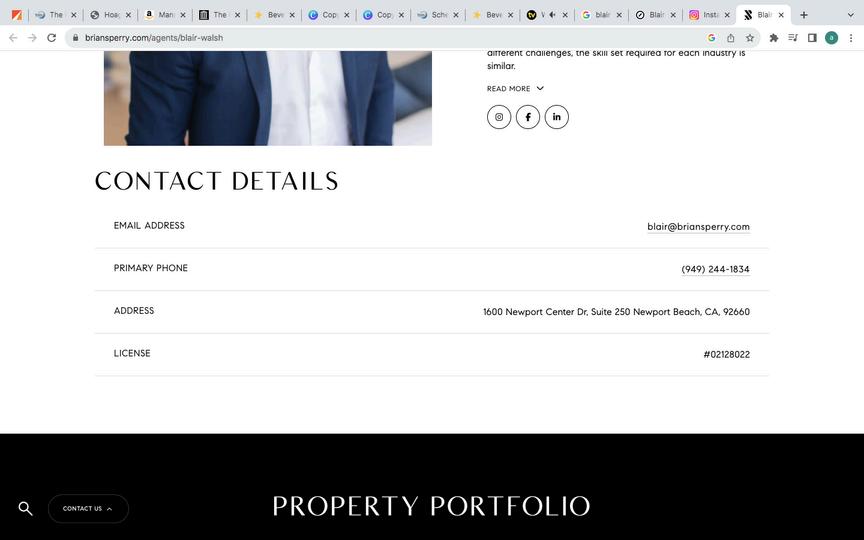This screenshot has width=864, height=540.
Task: Open the tab search dropdown arrow
Action: coord(850,15)
